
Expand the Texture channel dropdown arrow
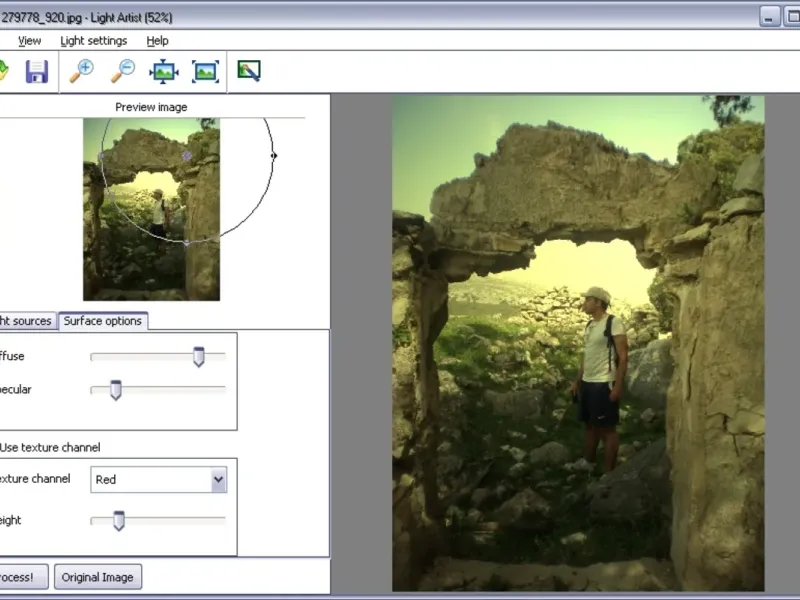point(218,480)
